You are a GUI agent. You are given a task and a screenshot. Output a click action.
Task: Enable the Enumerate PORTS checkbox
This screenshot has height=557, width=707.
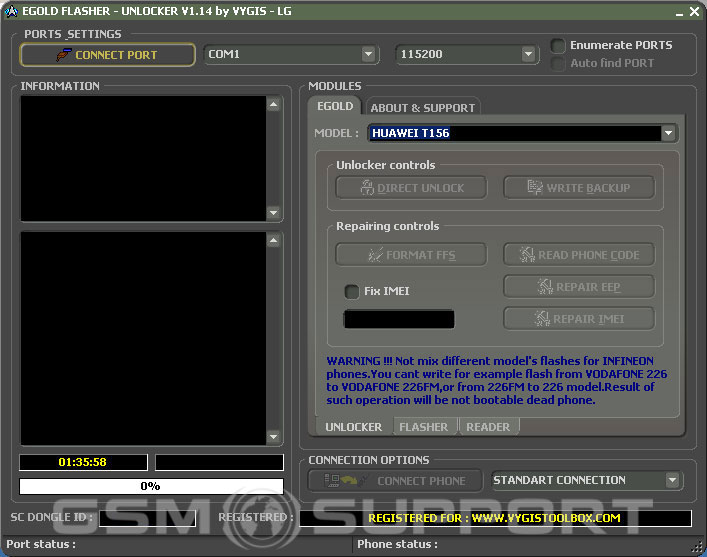tap(558, 46)
